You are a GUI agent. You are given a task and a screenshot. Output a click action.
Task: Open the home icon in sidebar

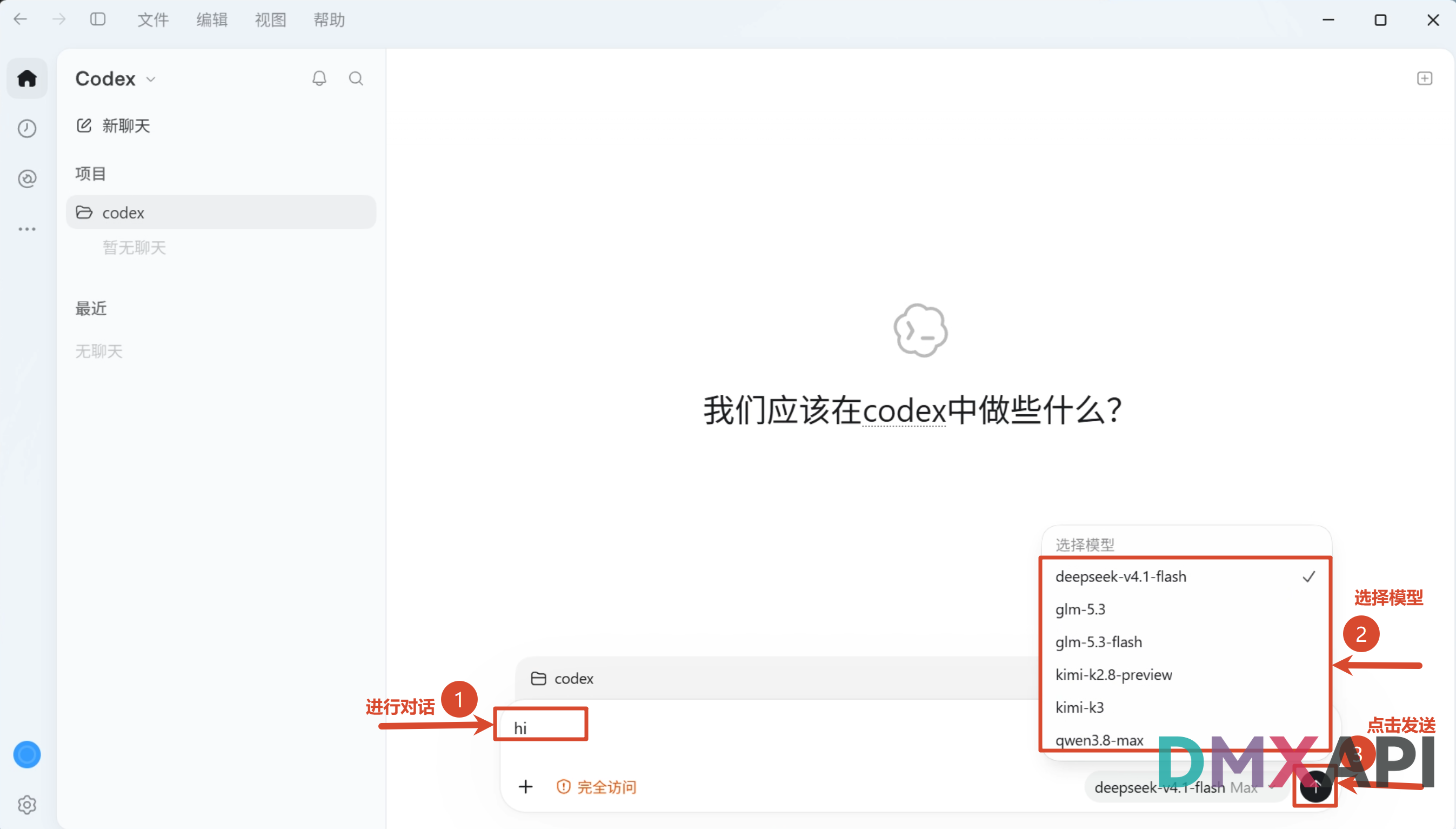tap(26, 78)
